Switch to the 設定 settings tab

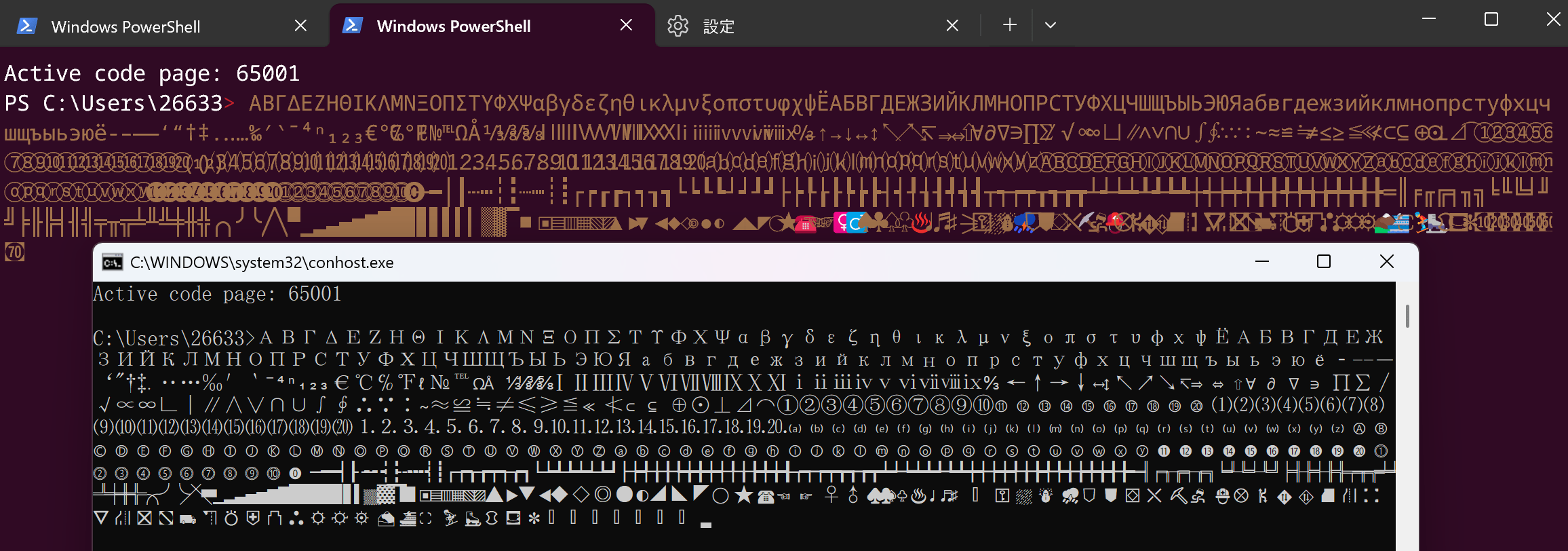[719, 26]
